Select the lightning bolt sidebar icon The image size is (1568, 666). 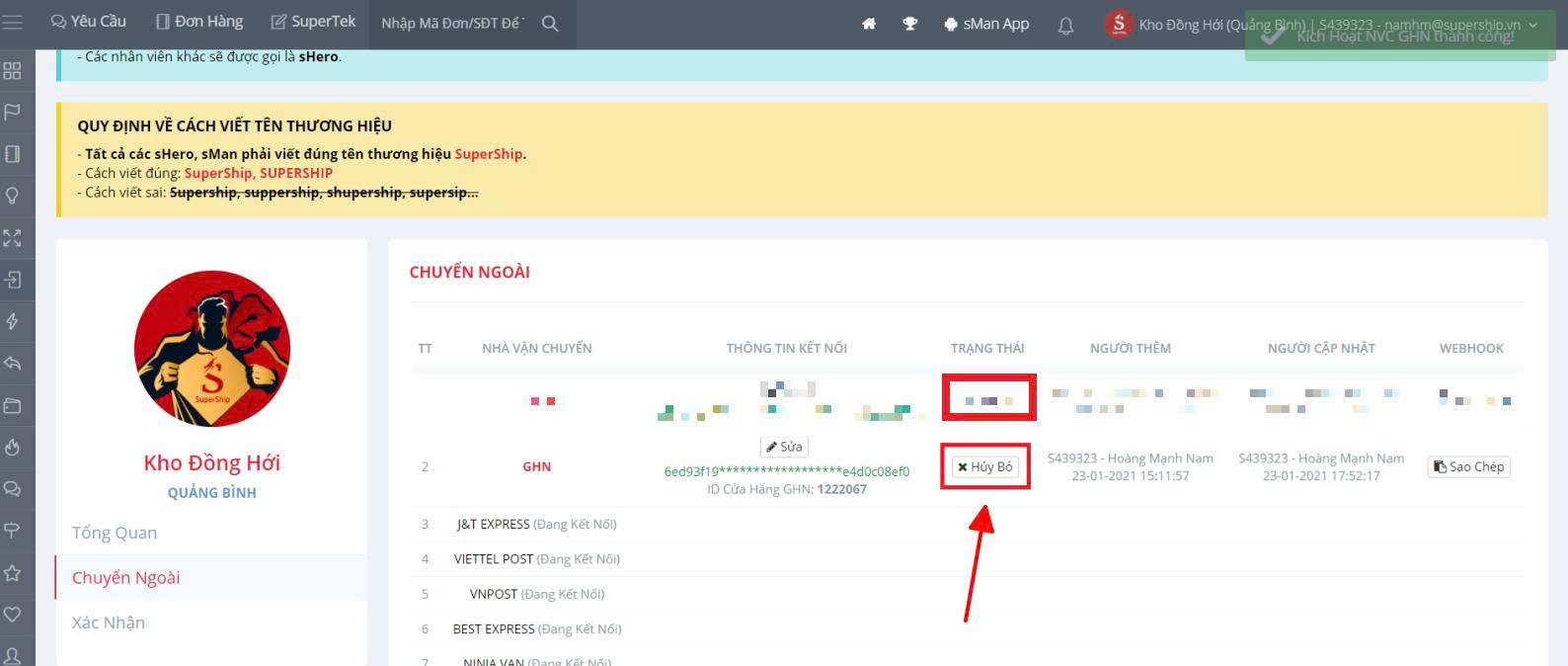12,321
